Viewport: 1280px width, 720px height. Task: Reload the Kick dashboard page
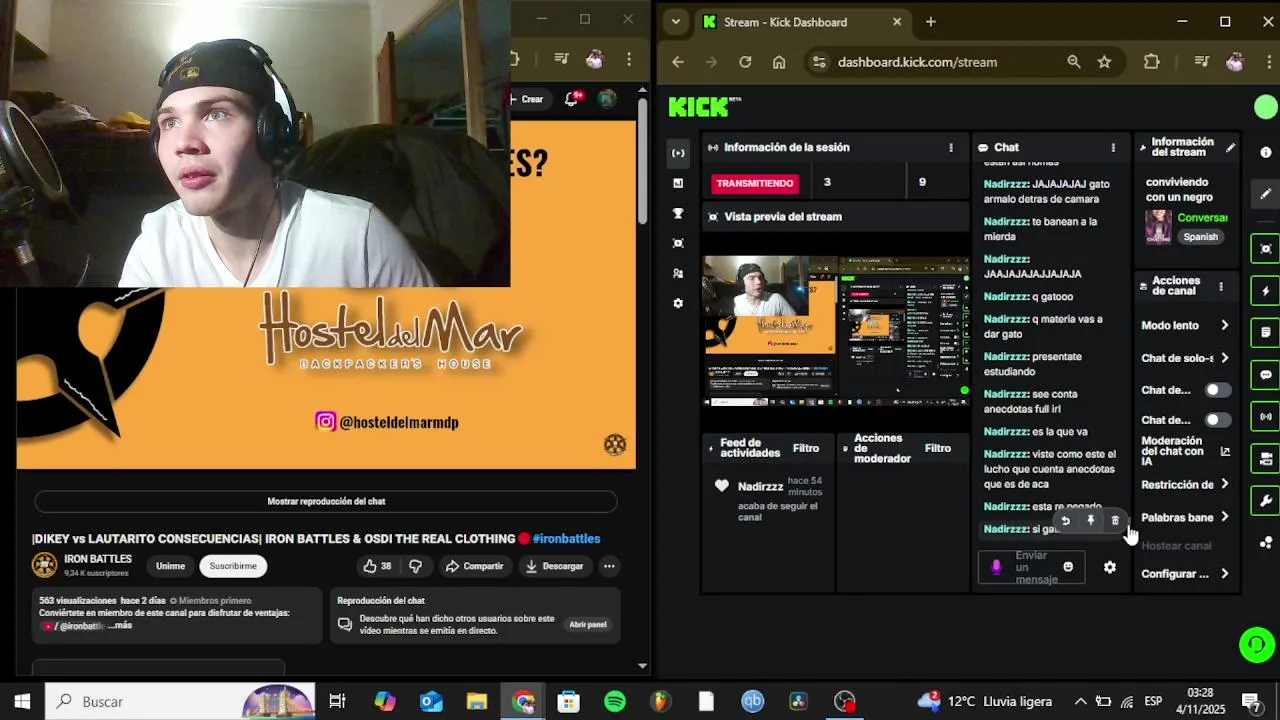pyautogui.click(x=745, y=62)
